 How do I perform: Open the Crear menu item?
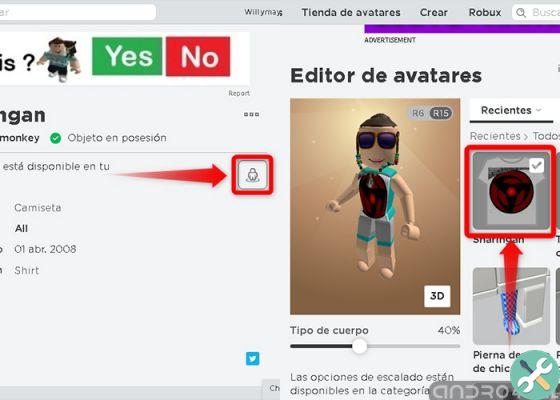(x=434, y=12)
